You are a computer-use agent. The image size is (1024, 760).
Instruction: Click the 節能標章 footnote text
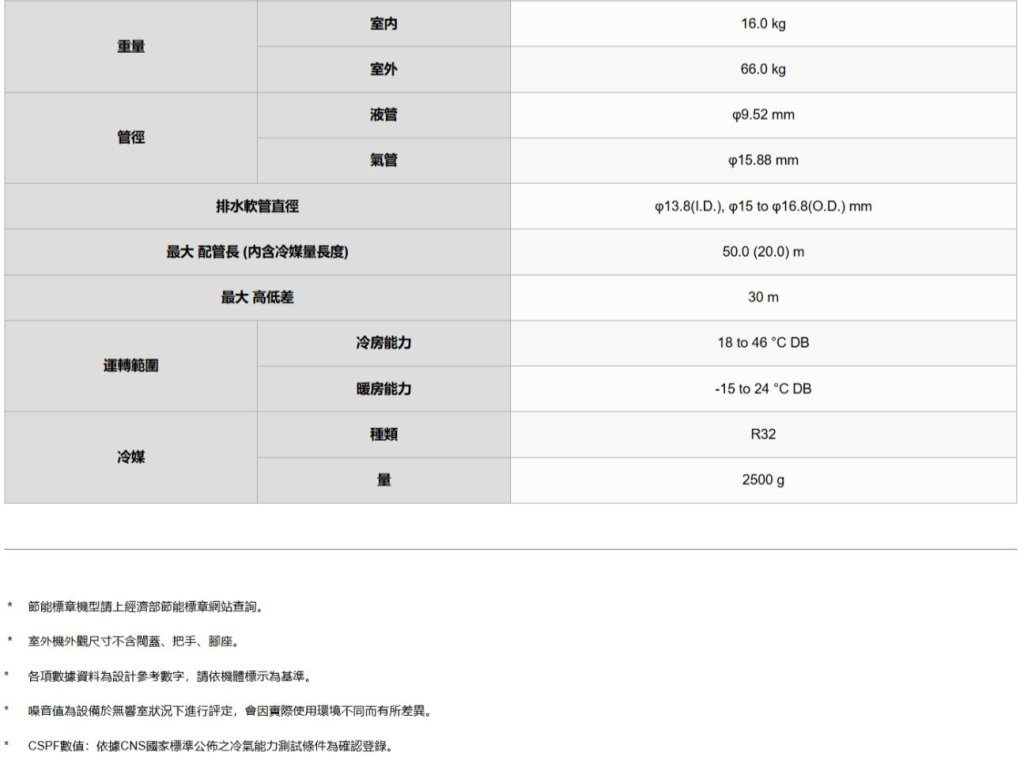pos(146,606)
